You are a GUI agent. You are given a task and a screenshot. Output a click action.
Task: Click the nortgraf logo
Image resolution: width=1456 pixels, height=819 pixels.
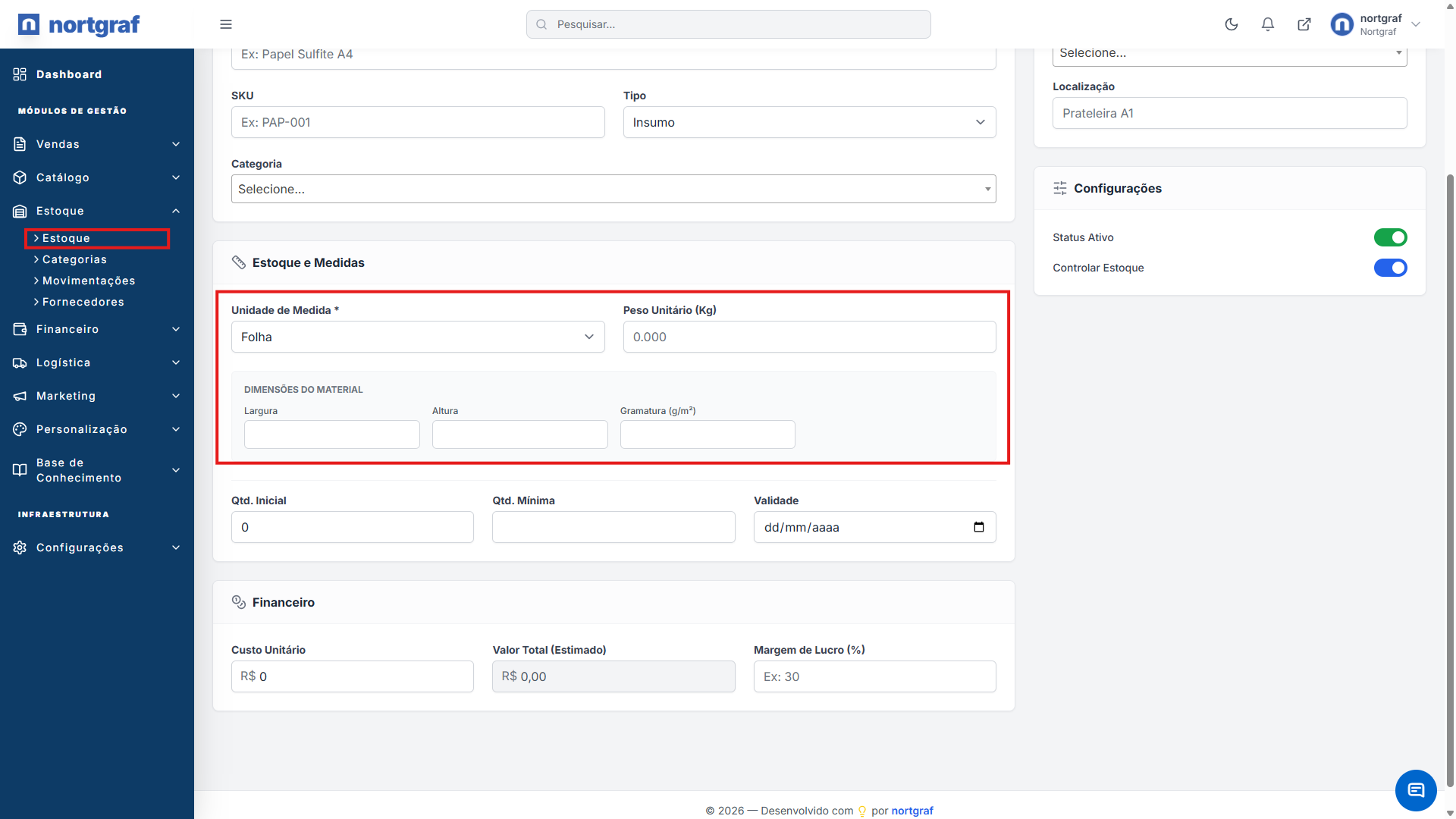[x=79, y=24]
